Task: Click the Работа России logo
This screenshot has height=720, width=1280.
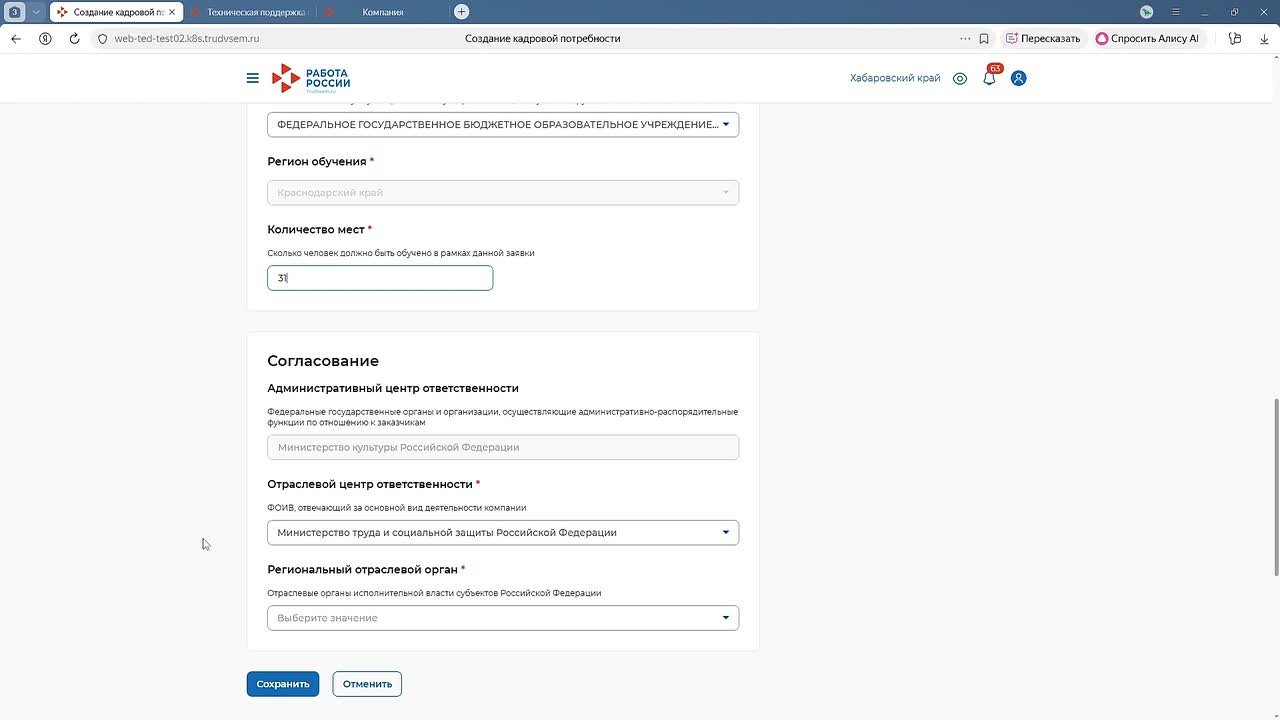Action: pos(311,78)
